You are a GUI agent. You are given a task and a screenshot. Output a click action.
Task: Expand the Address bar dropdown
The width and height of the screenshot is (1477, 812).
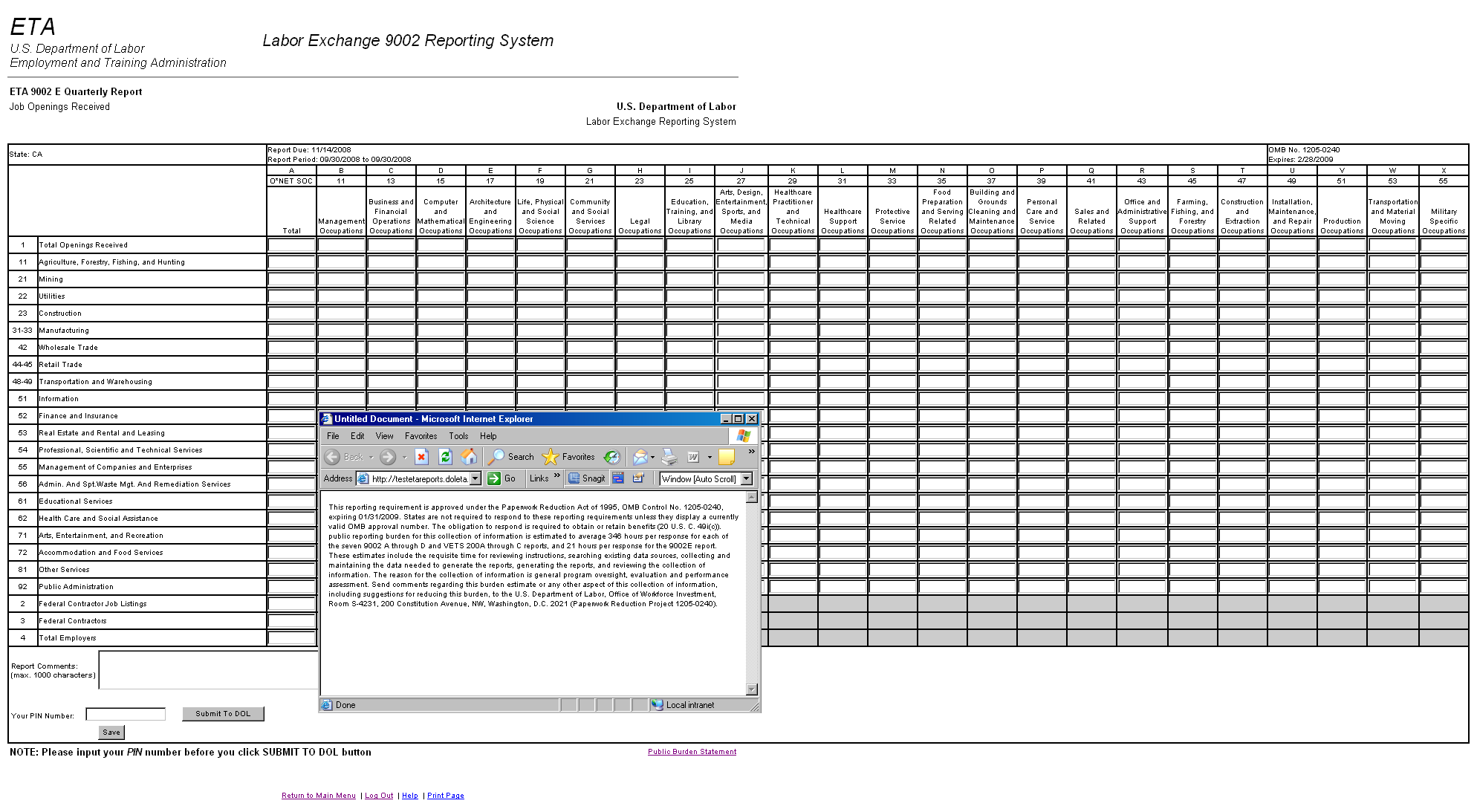[475, 478]
